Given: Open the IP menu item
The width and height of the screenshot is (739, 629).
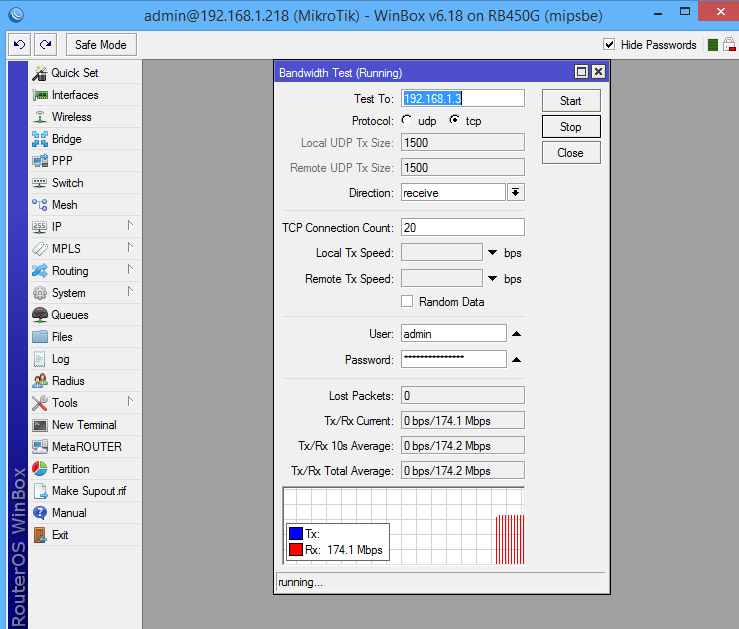Looking at the screenshot, I should 85,227.
